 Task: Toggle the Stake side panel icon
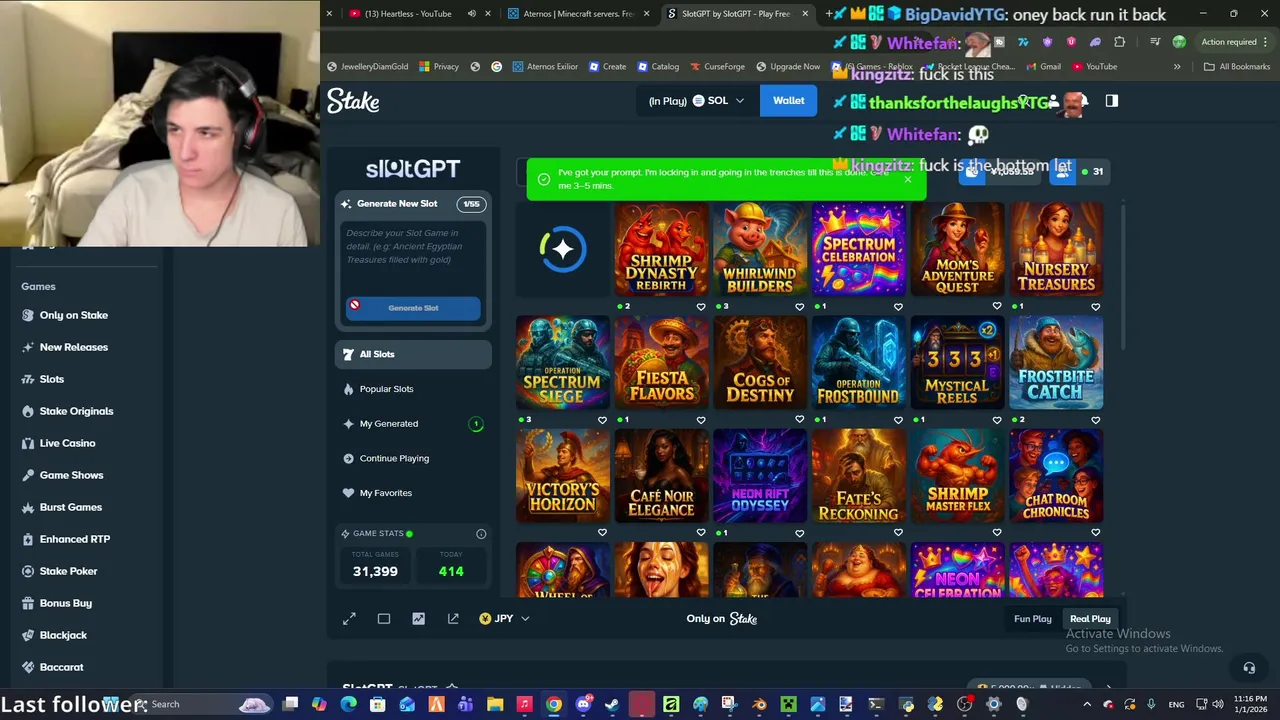coord(1111,101)
